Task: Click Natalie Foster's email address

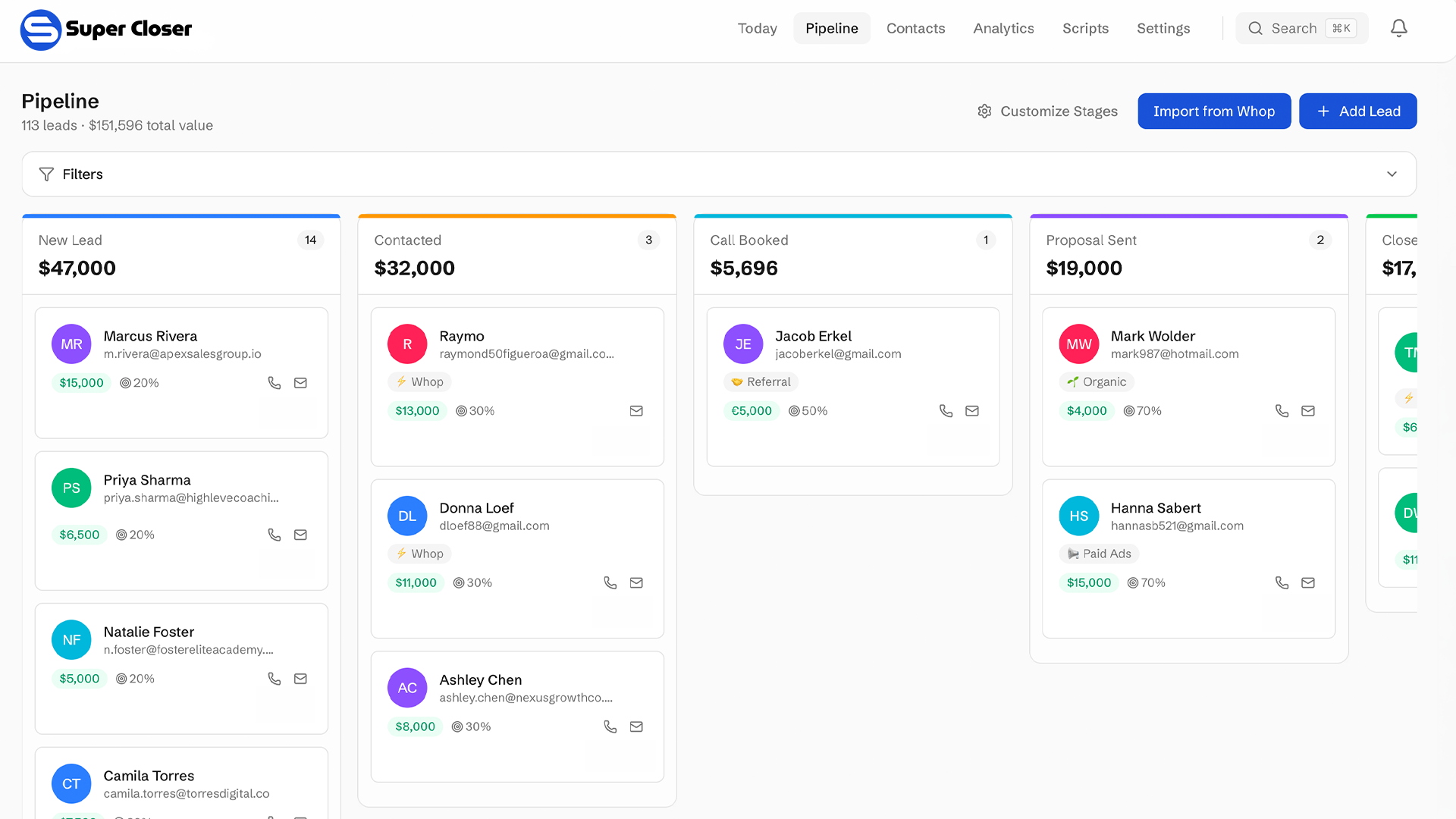Action: pyautogui.click(x=188, y=650)
